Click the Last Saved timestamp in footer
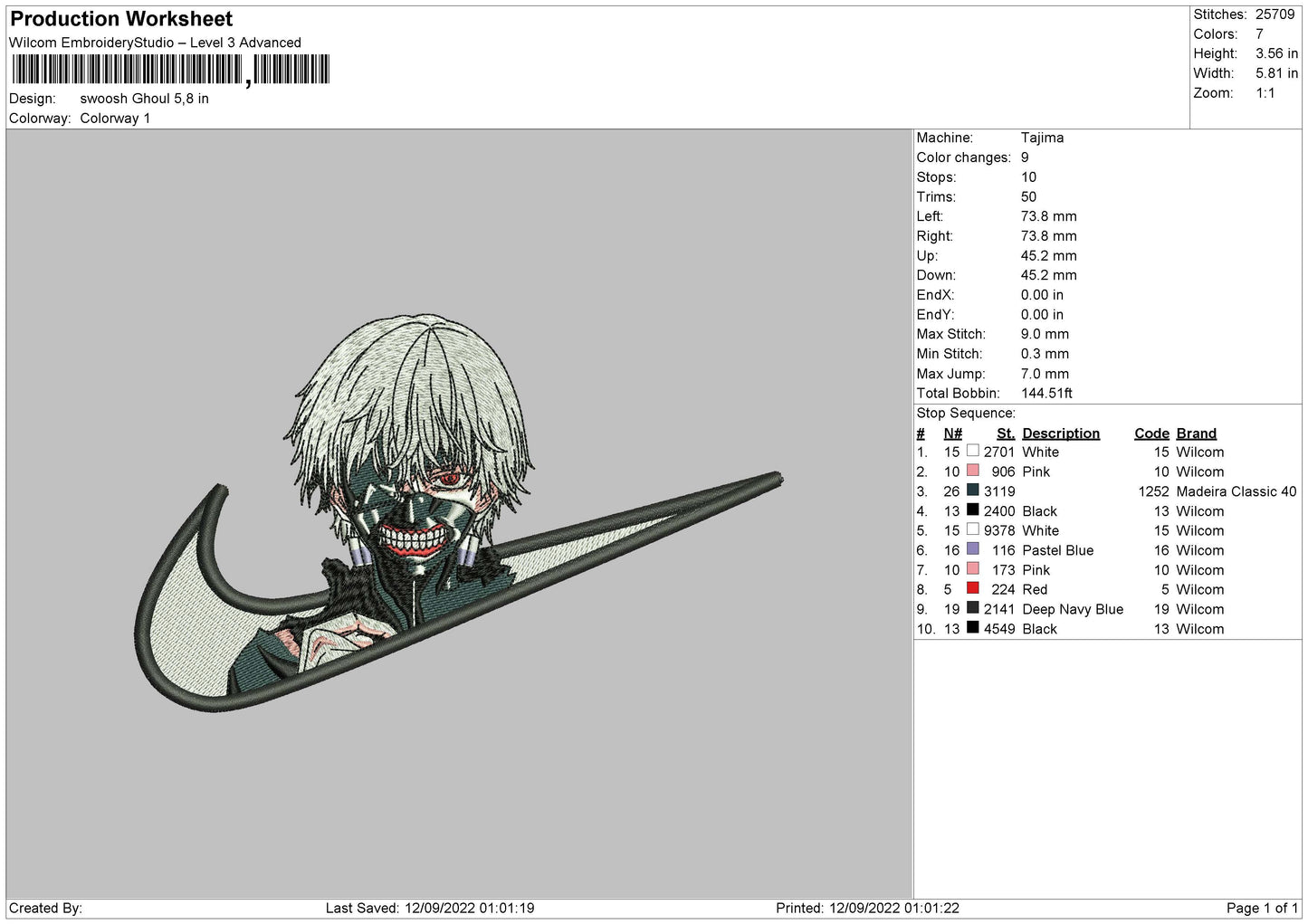Screen dimensions: 1308x924 point(430,909)
